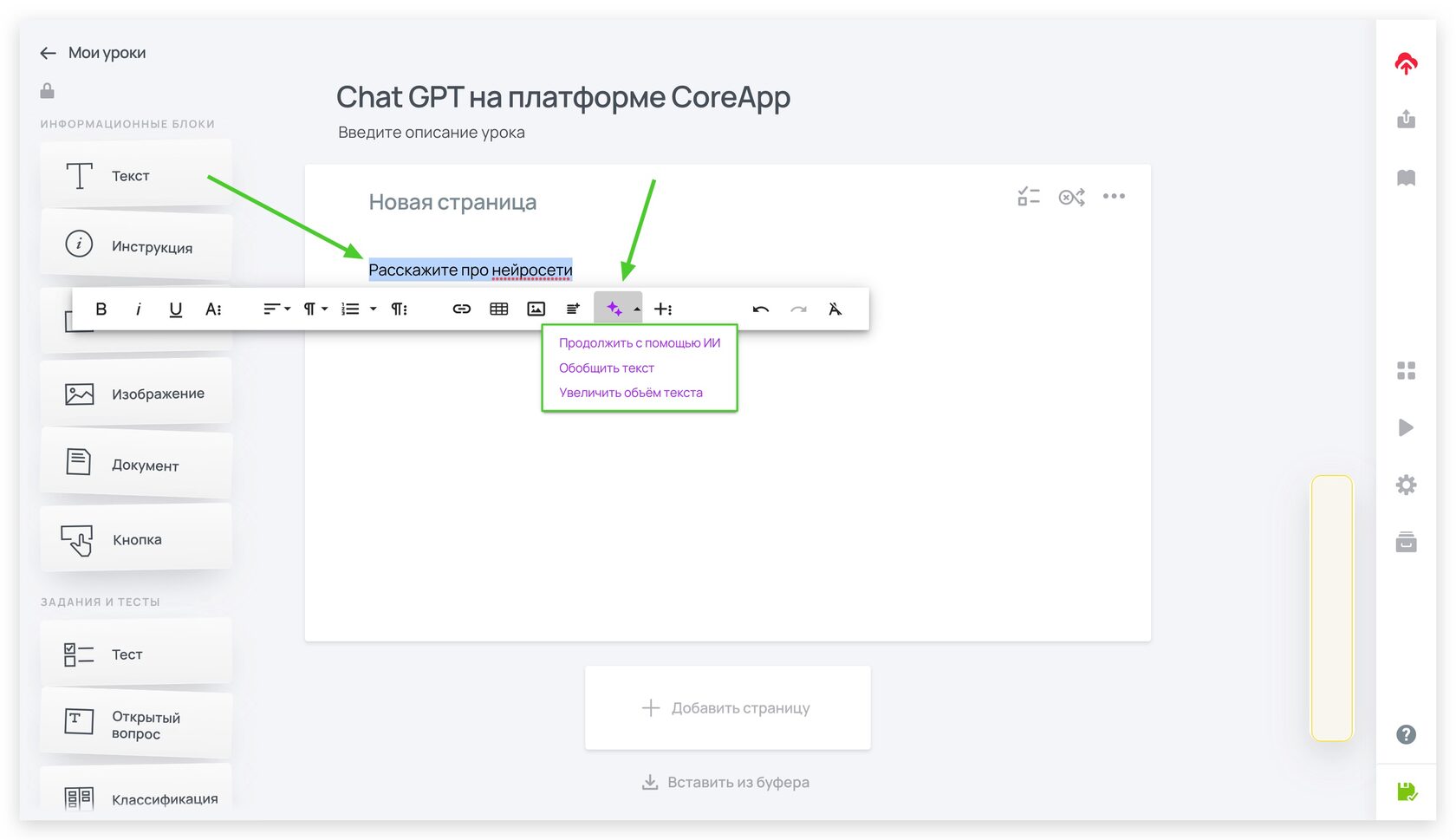
Task: Insert a table from the toolbar
Action: [x=498, y=309]
